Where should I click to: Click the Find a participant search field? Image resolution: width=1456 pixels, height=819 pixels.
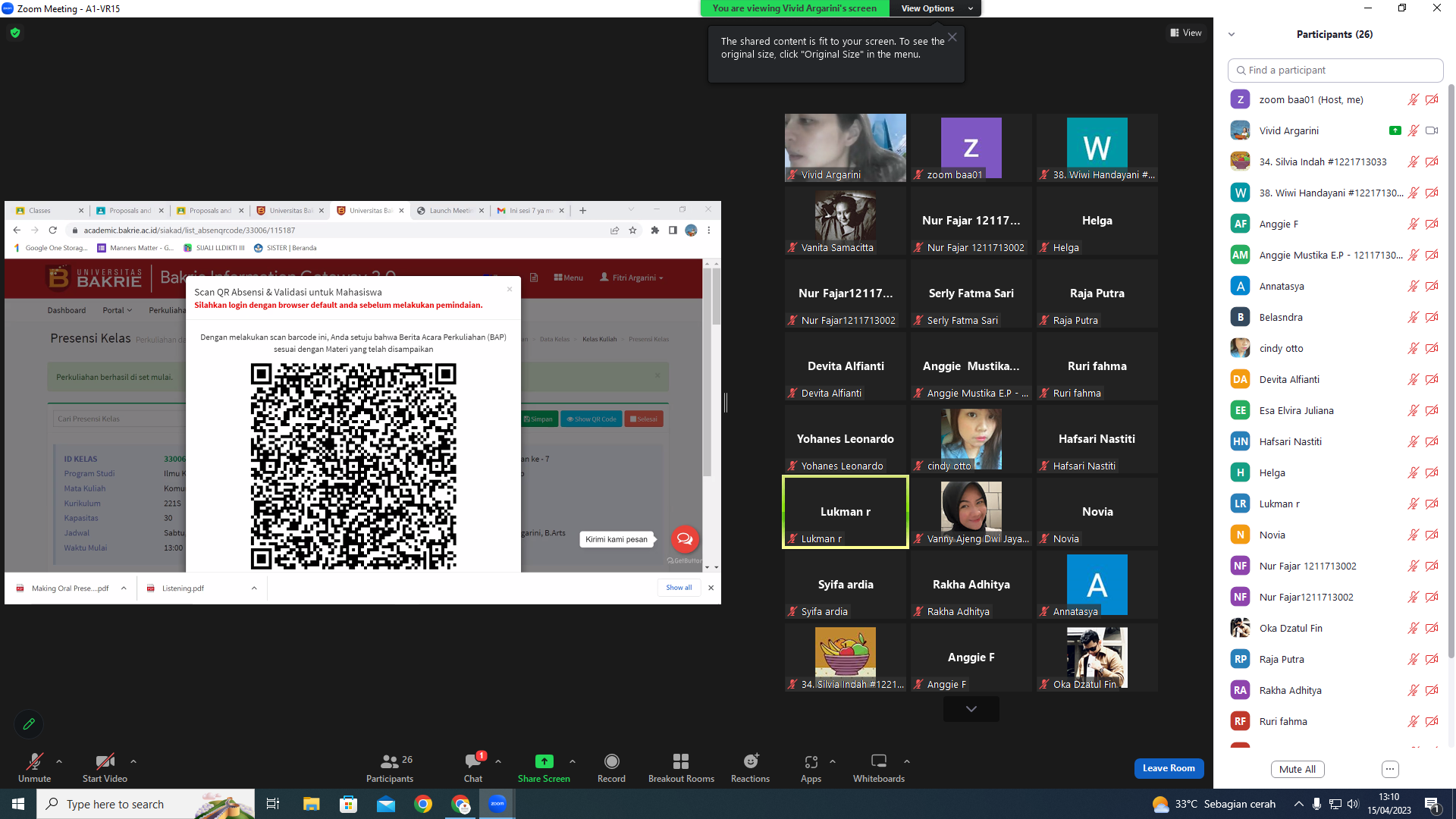[1335, 70]
